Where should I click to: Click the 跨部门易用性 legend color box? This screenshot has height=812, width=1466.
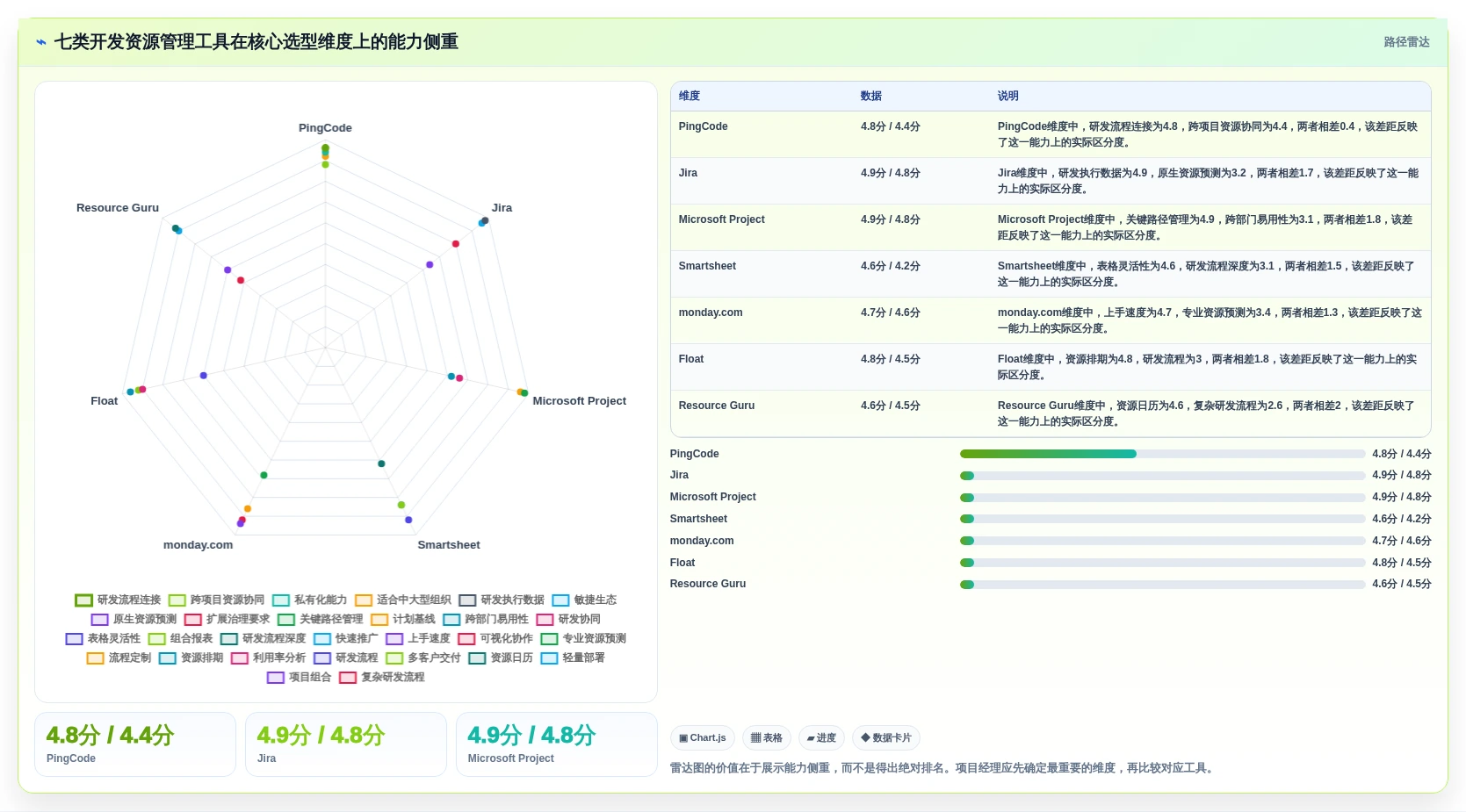tap(451, 620)
